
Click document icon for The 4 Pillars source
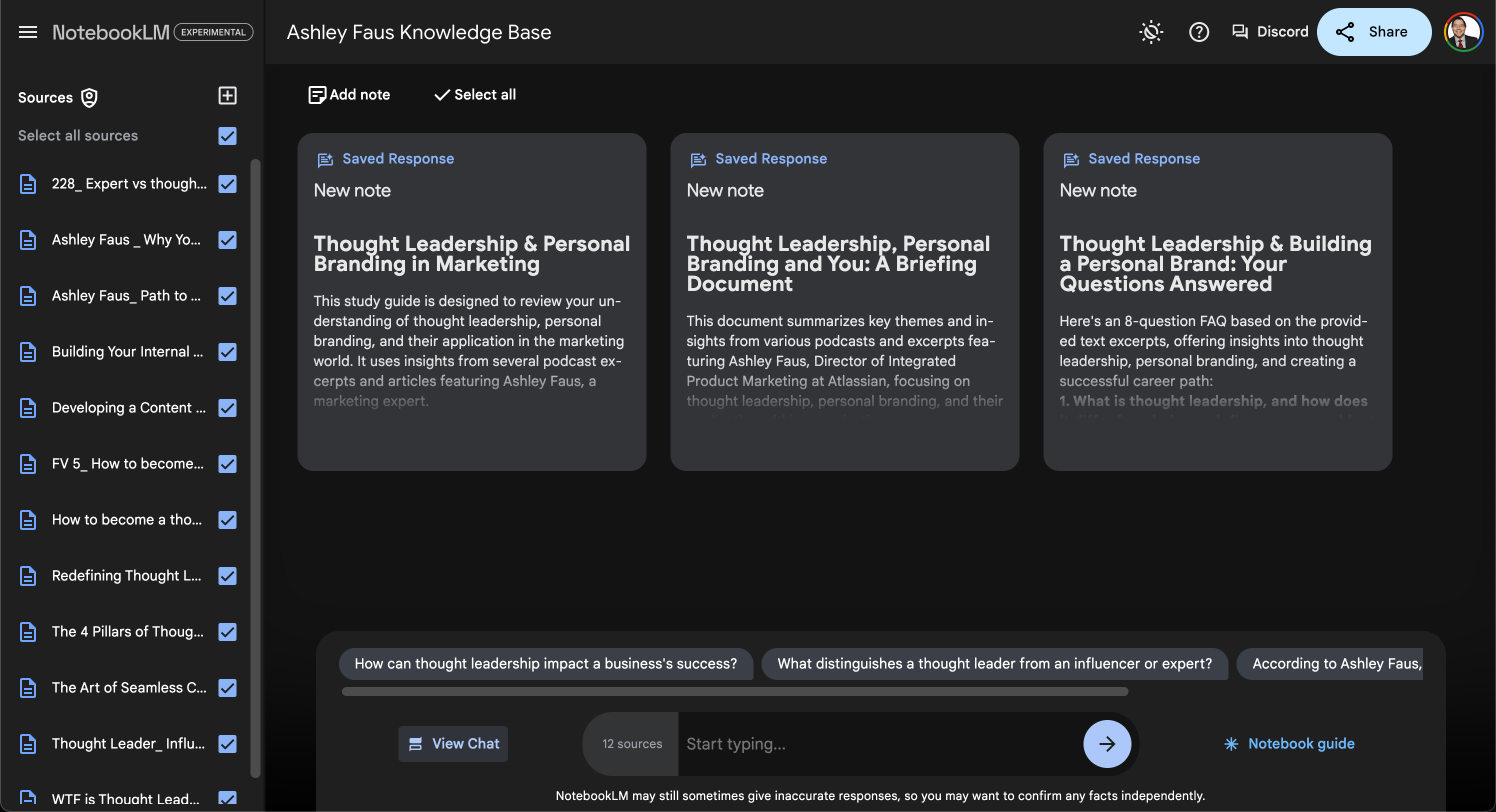pos(28,632)
